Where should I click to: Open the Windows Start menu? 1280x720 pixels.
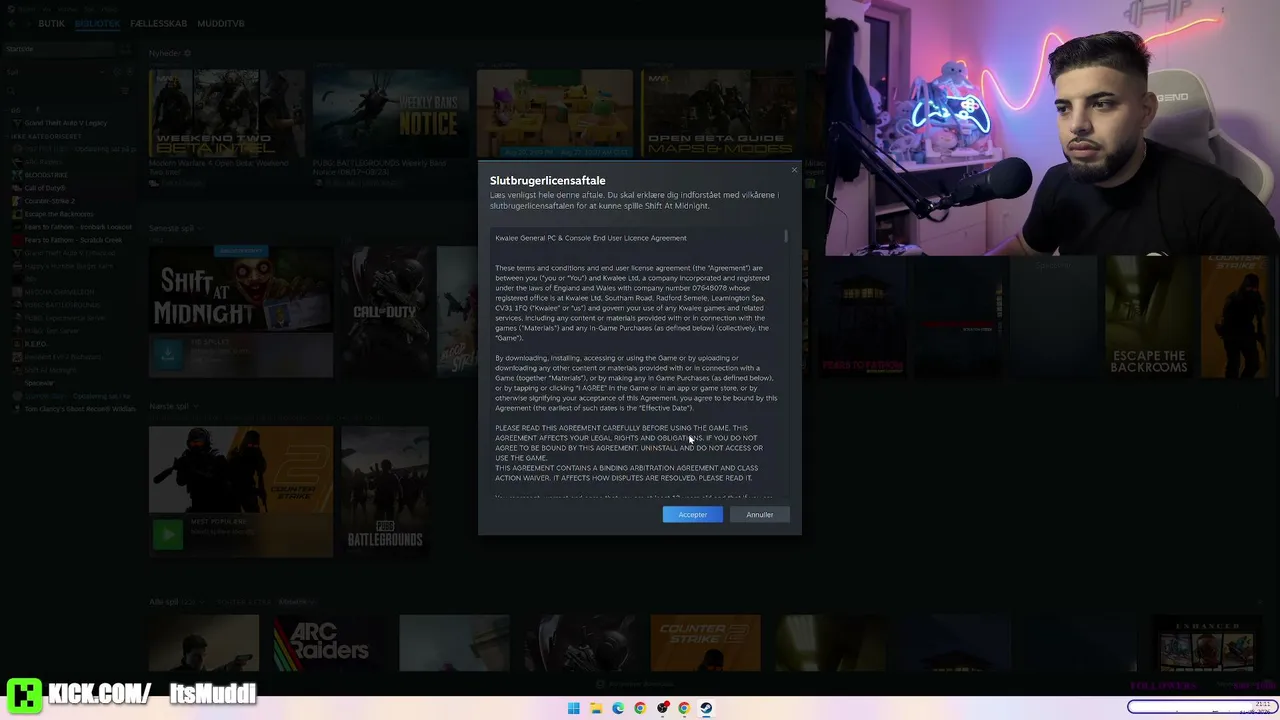point(574,708)
